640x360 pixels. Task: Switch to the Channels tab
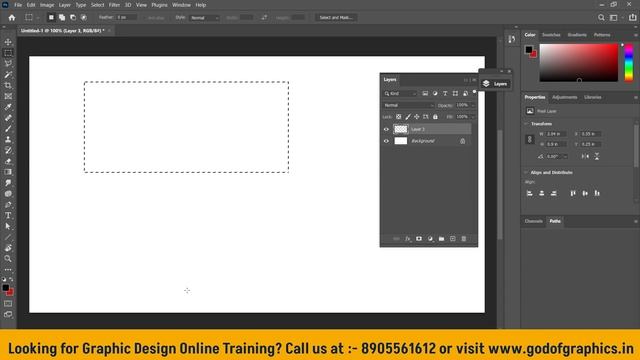(x=533, y=221)
